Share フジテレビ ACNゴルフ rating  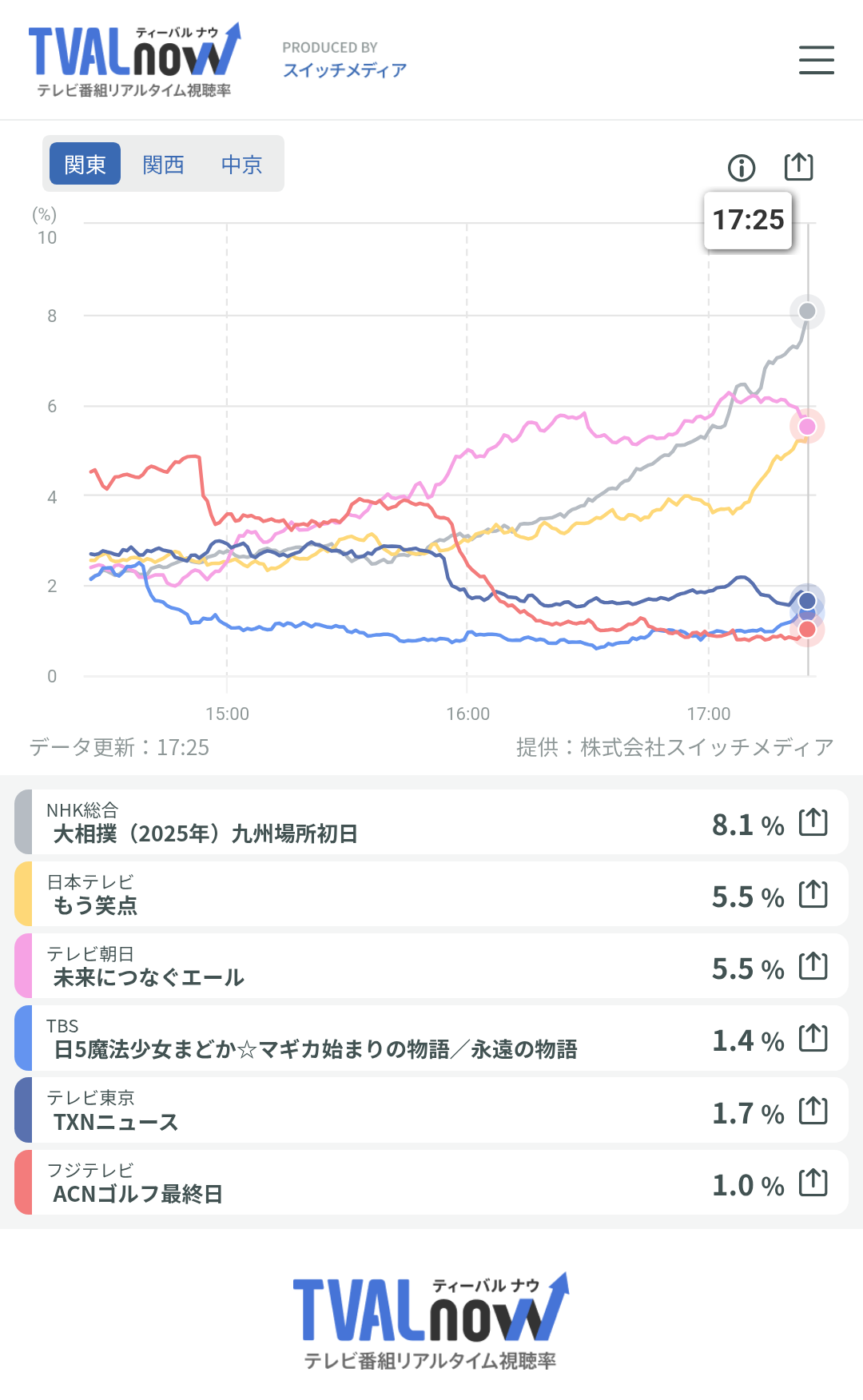tap(813, 1183)
